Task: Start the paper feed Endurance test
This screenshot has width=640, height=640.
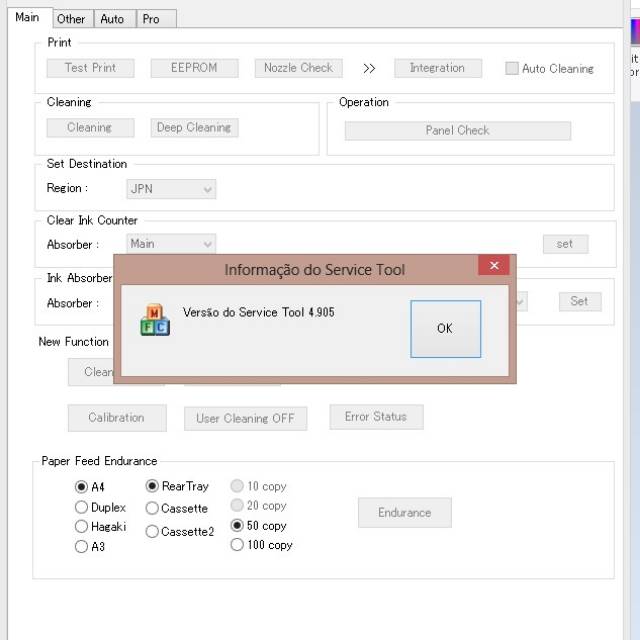Action: tap(404, 513)
